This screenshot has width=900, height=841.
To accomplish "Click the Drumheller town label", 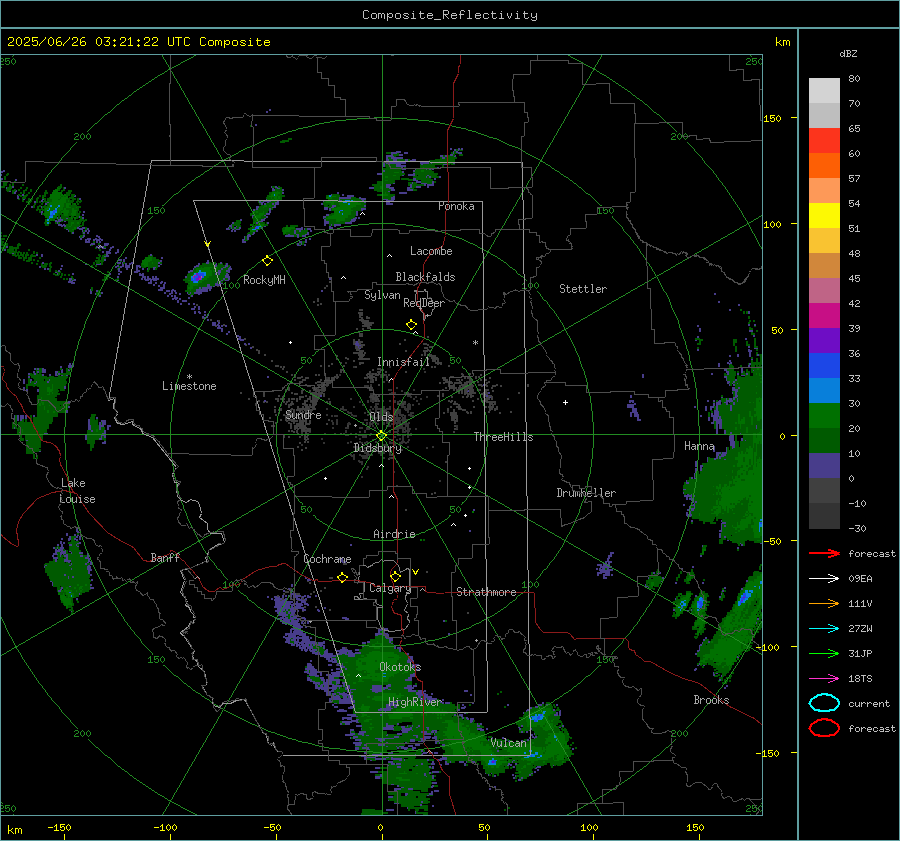I will click(x=586, y=493).
